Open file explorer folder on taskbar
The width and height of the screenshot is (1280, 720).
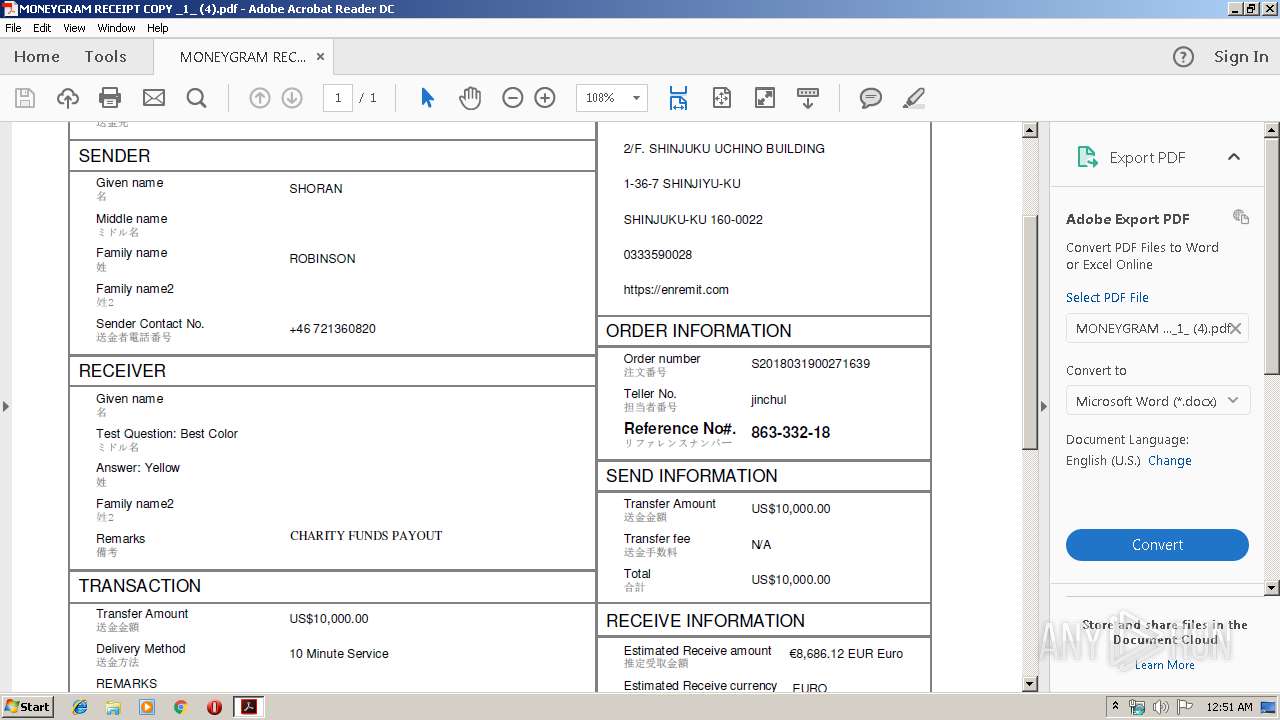(113, 707)
